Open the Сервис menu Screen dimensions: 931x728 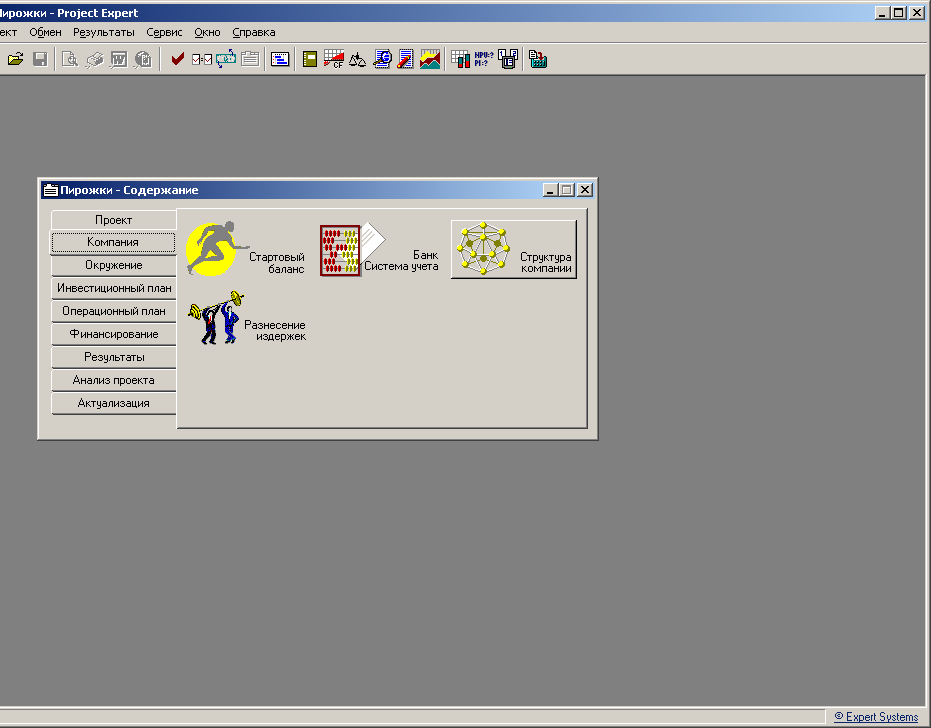click(164, 32)
